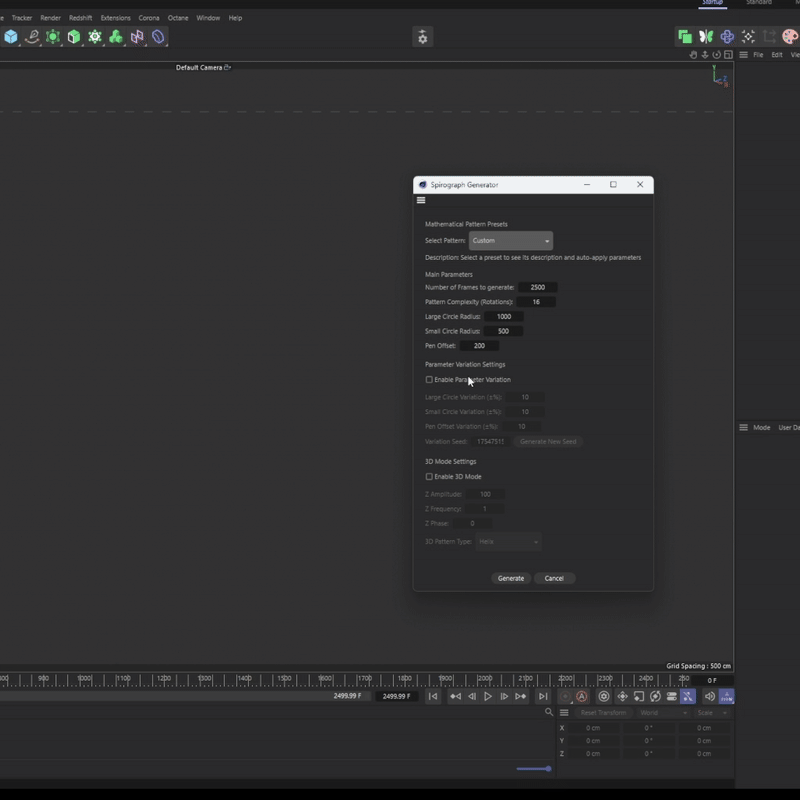Click the timeline zoom slider handle

pyautogui.click(x=548, y=768)
